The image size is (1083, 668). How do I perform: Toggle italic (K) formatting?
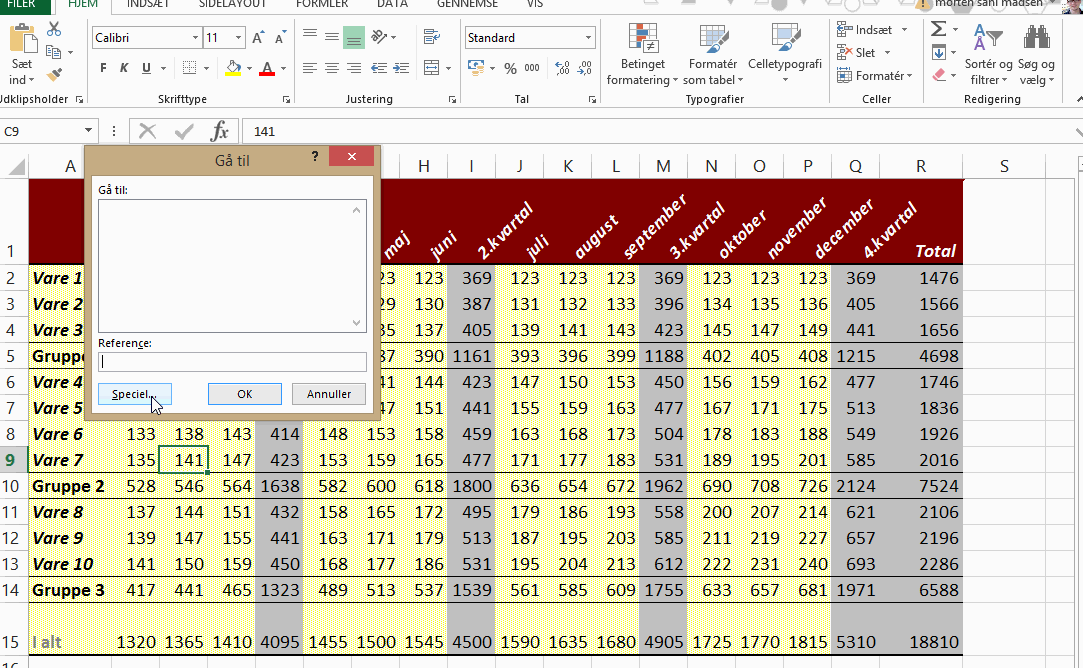(x=125, y=68)
